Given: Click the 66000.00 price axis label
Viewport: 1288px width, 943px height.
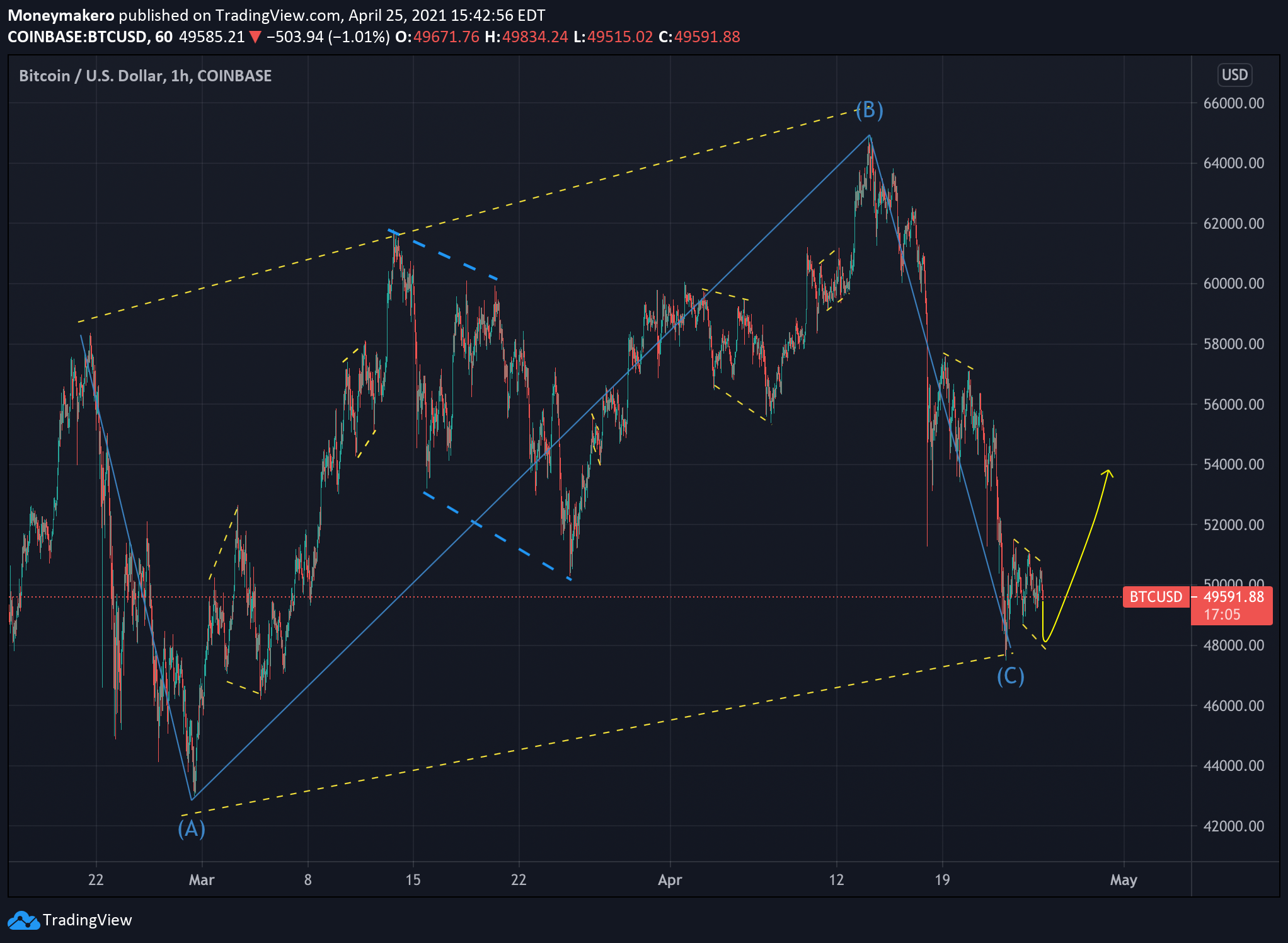Looking at the screenshot, I should [1233, 103].
